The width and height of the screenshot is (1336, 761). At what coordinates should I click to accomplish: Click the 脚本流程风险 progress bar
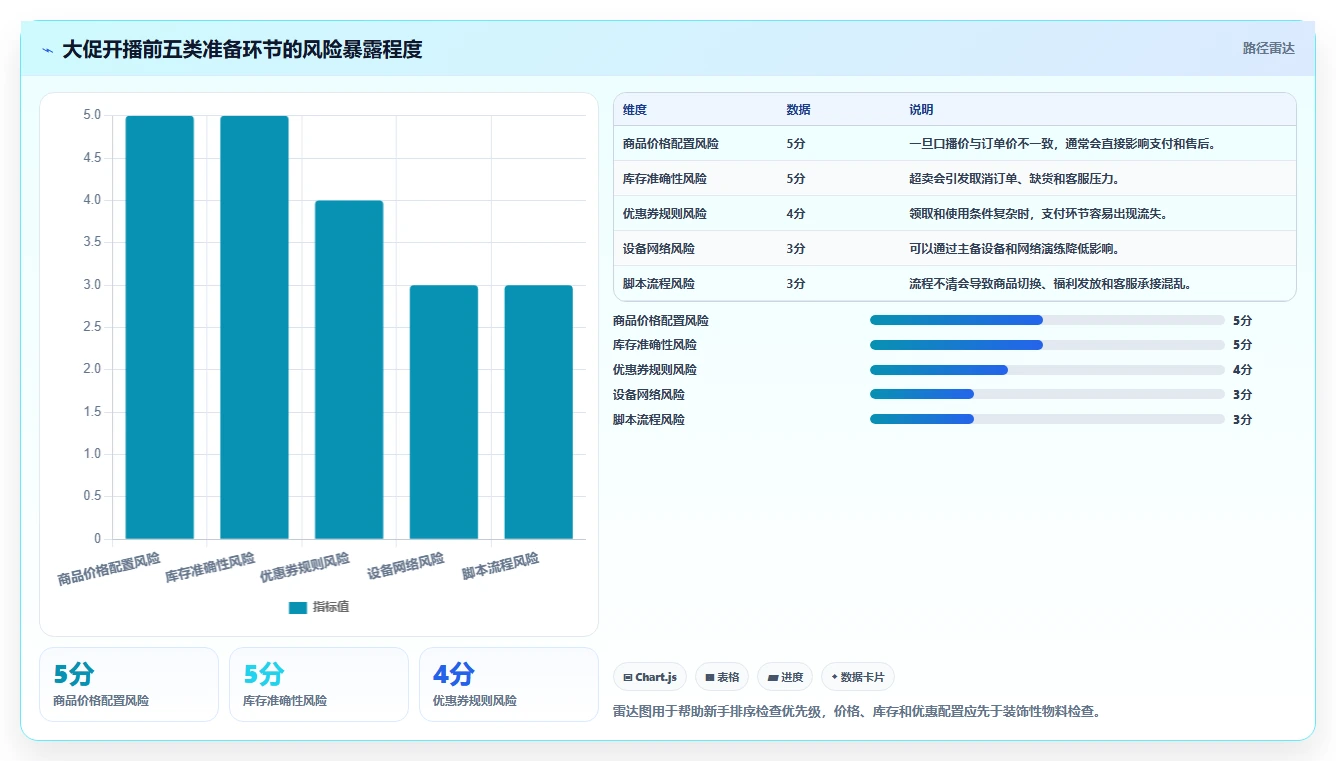click(x=1047, y=420)
